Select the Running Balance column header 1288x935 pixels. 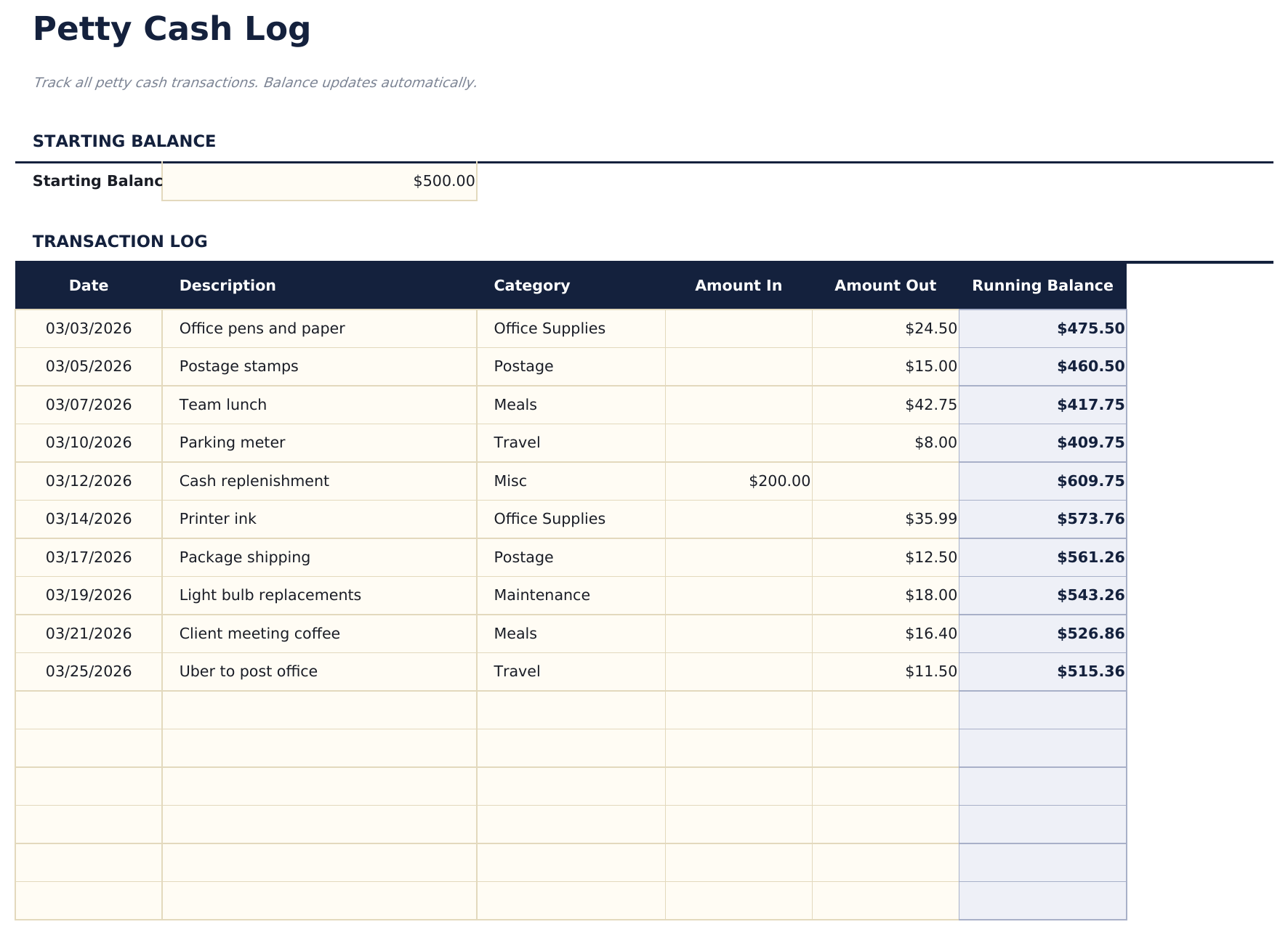click(1043, 285)
